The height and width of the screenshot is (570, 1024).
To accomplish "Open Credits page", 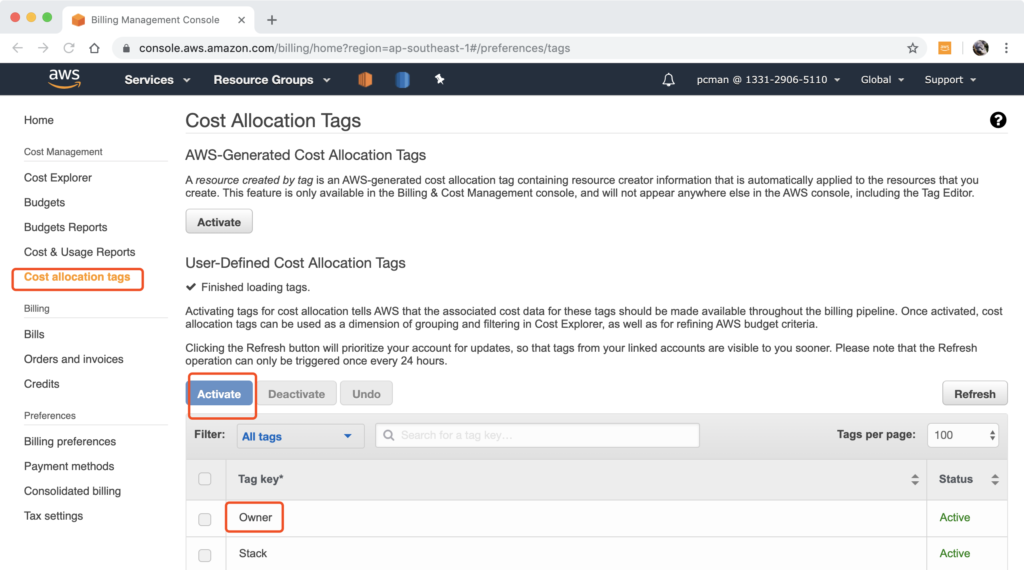I will [x=41, y=384].
